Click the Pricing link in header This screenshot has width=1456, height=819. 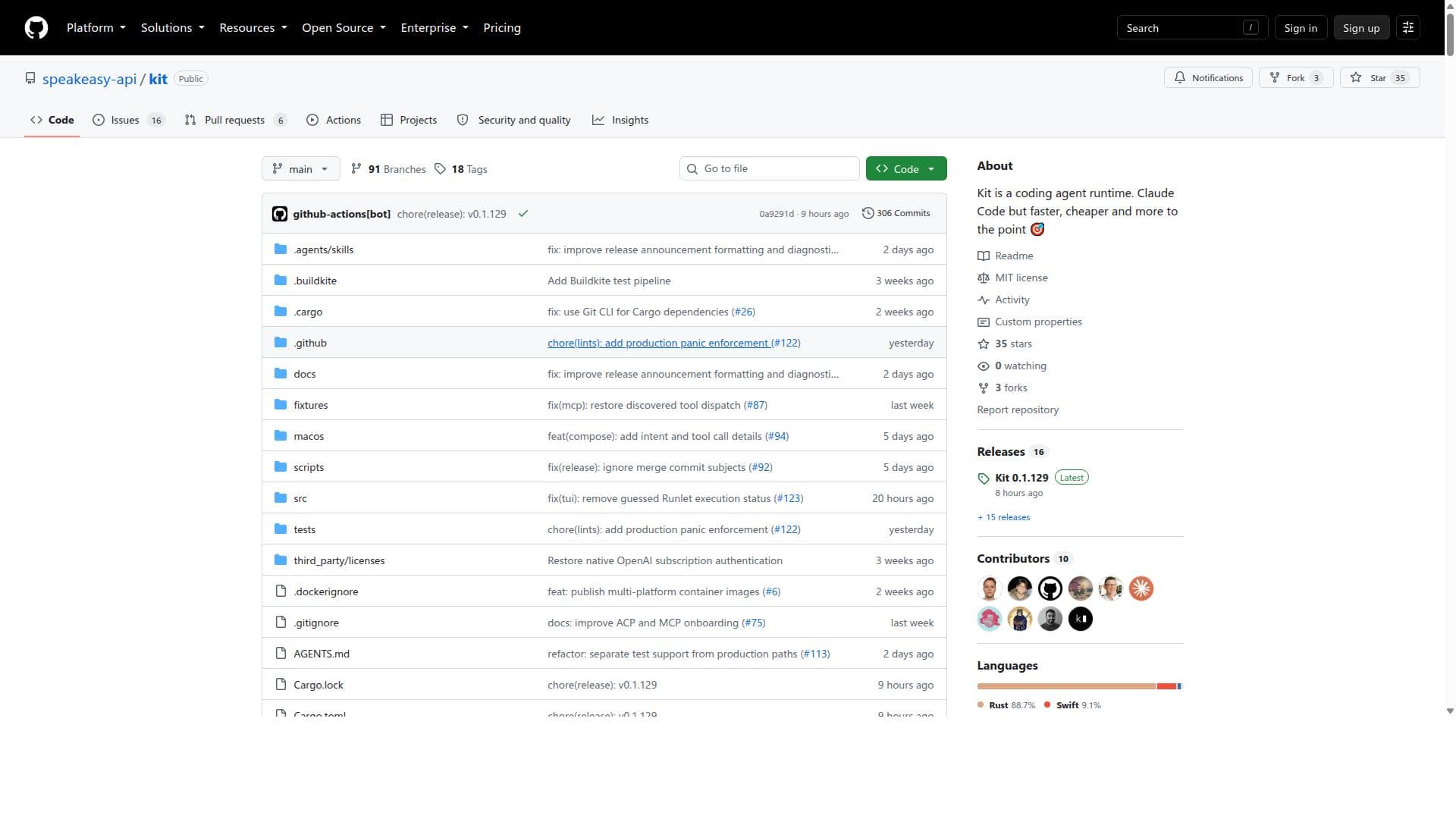502,28
